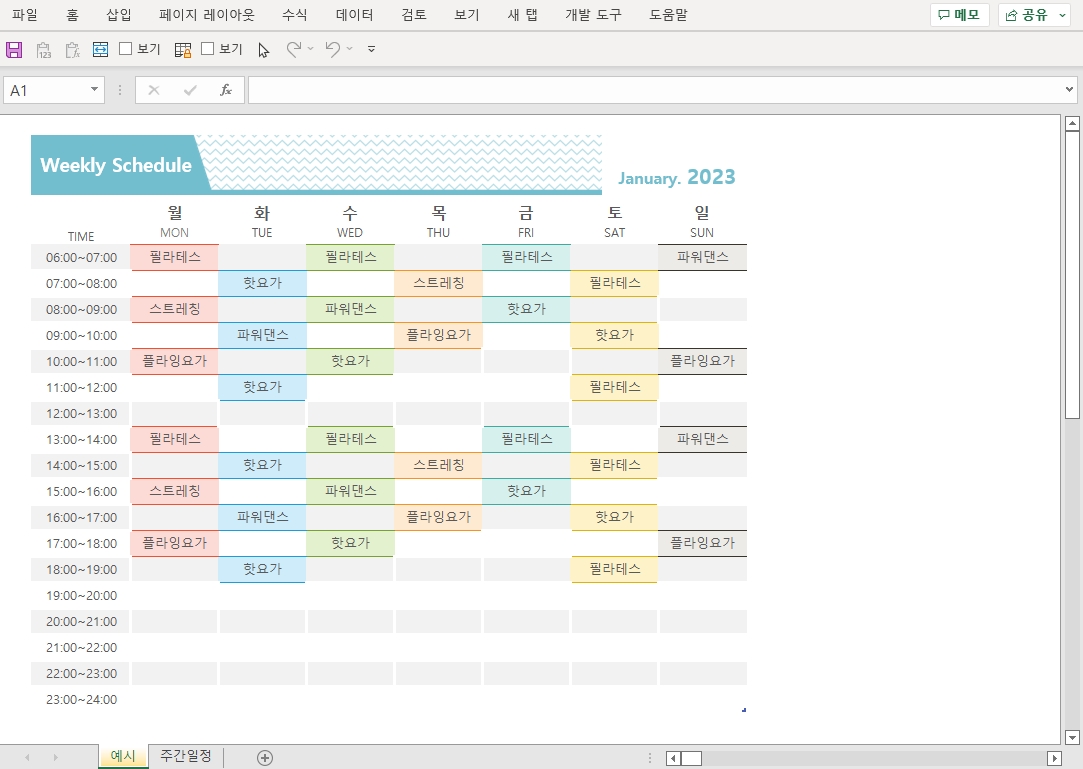The image size is (1083, 769).
Task: Open the 삽입 ribbon tab
Action: coord(119,15)
